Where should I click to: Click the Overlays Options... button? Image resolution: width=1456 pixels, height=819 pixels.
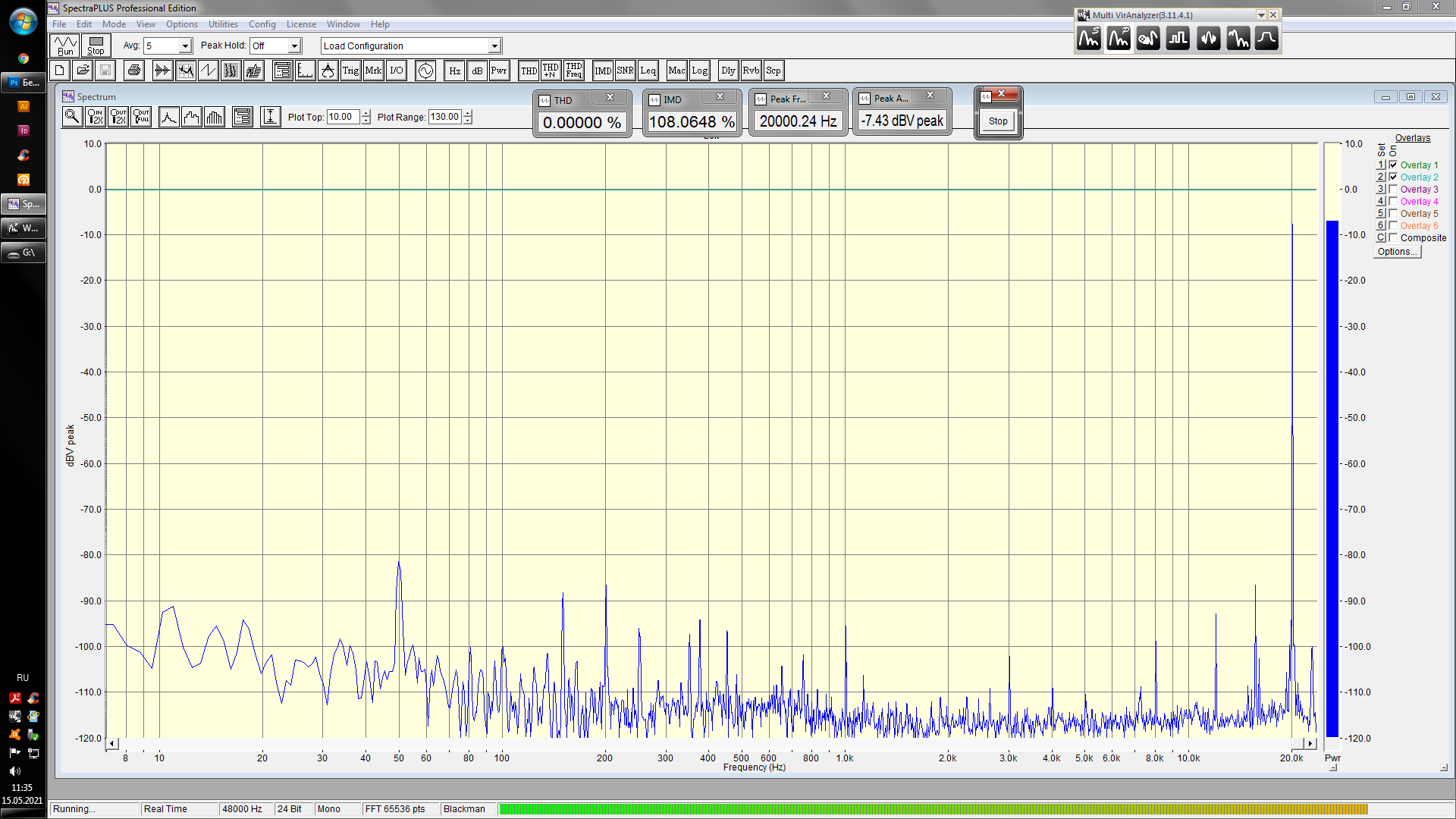tap(1397, 252)
